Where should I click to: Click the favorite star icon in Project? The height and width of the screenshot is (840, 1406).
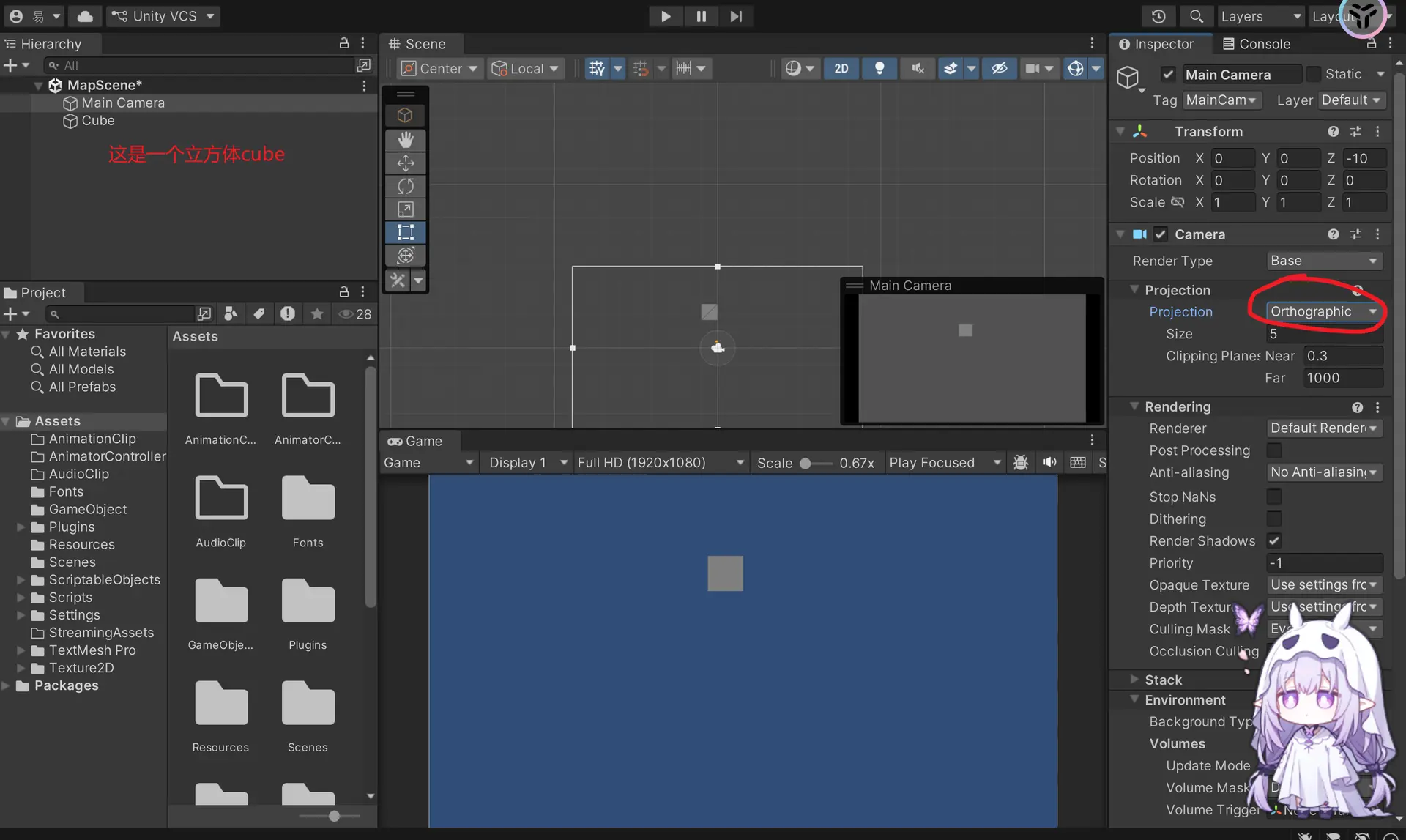(x=317, y=313)
